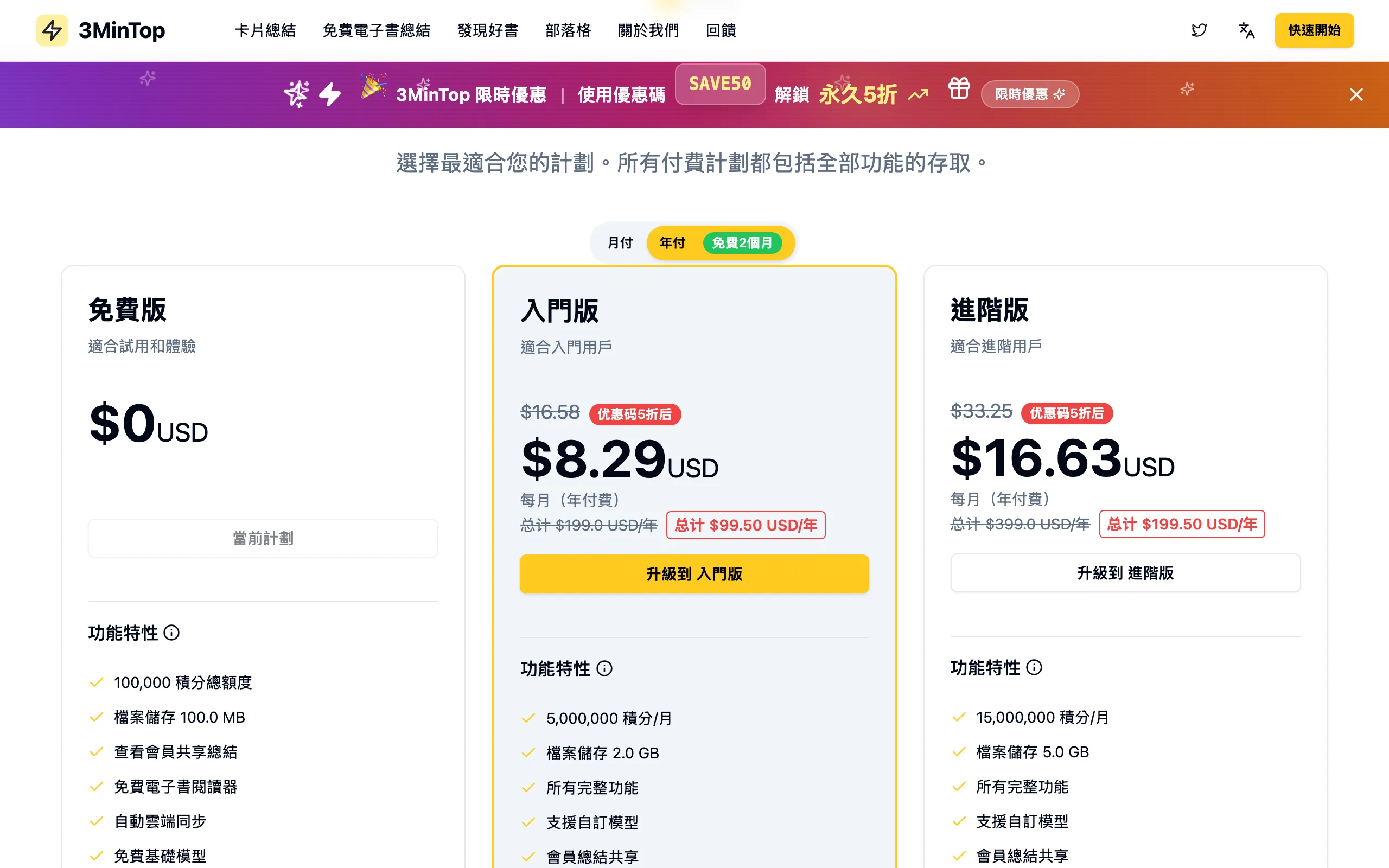Click the 快速開始 button
The width and height of the screenshot is (1389, 868).
[x=1314, y=30]
